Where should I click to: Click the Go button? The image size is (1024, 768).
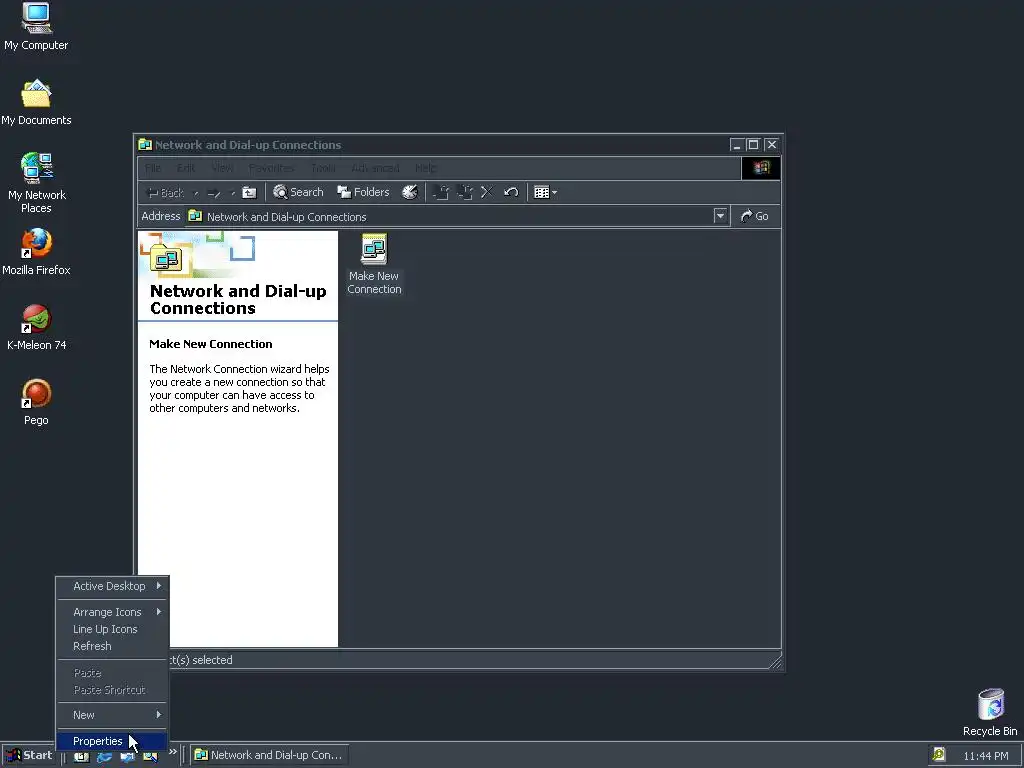(754, 216)
